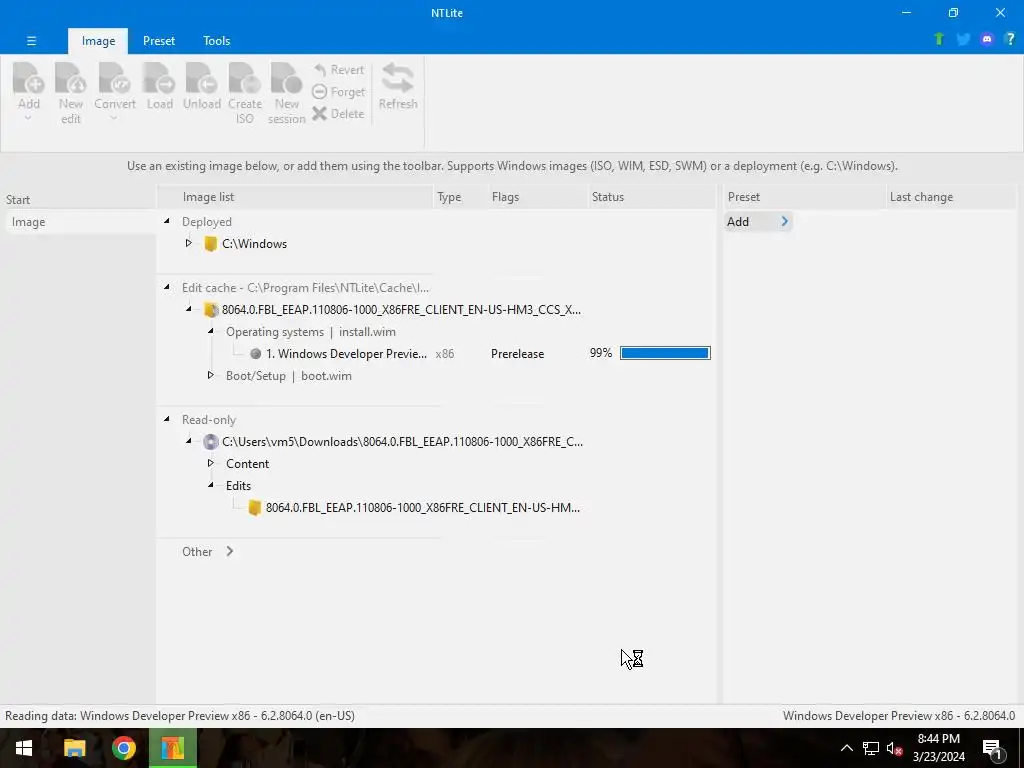Click the Add preset button
The image size is (1024, 768).
coord(758,221)
